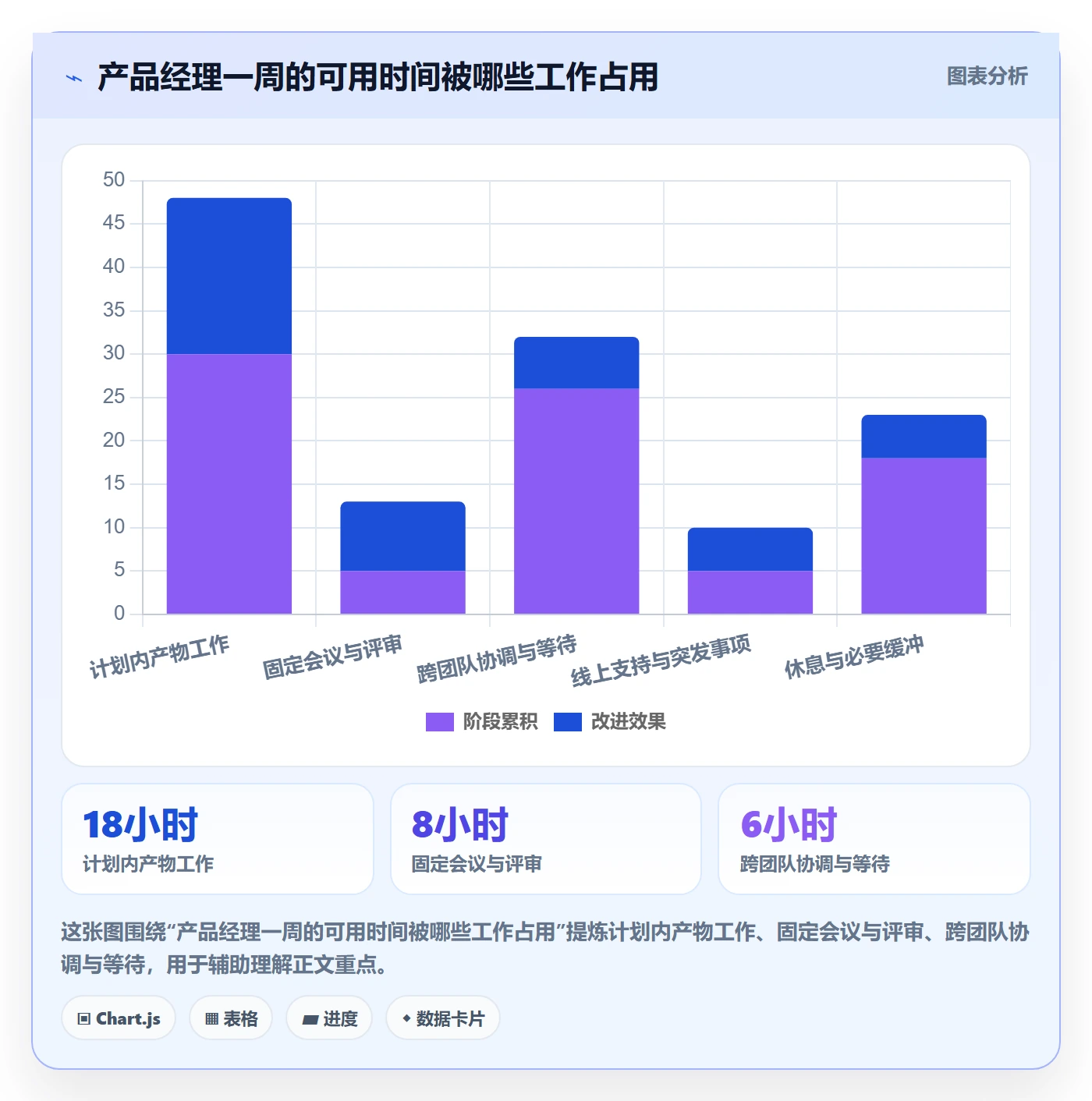1092x1101 pixels.
Task: Click the 线上支持与突发事项 axis label
Action: 661,660
